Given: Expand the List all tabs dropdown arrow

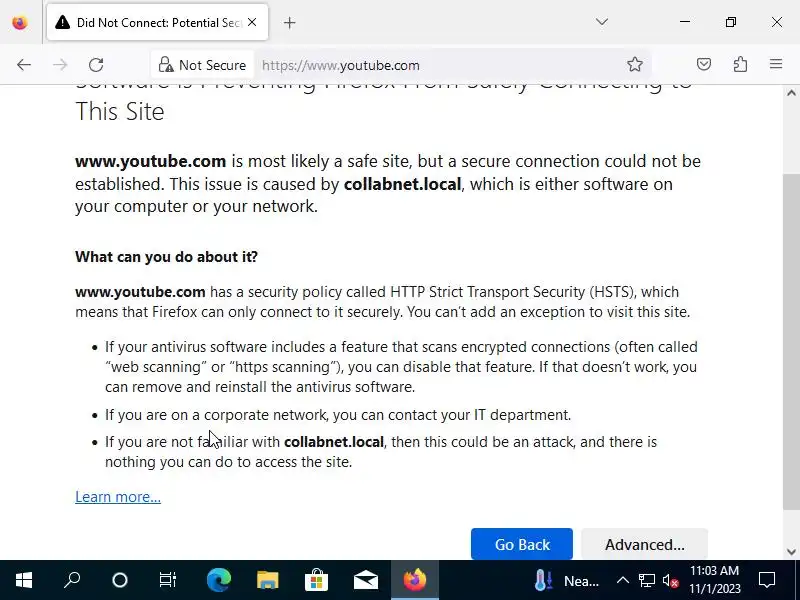Looking at the screenshot, I should pyautogui.click(x=602, y=22).
